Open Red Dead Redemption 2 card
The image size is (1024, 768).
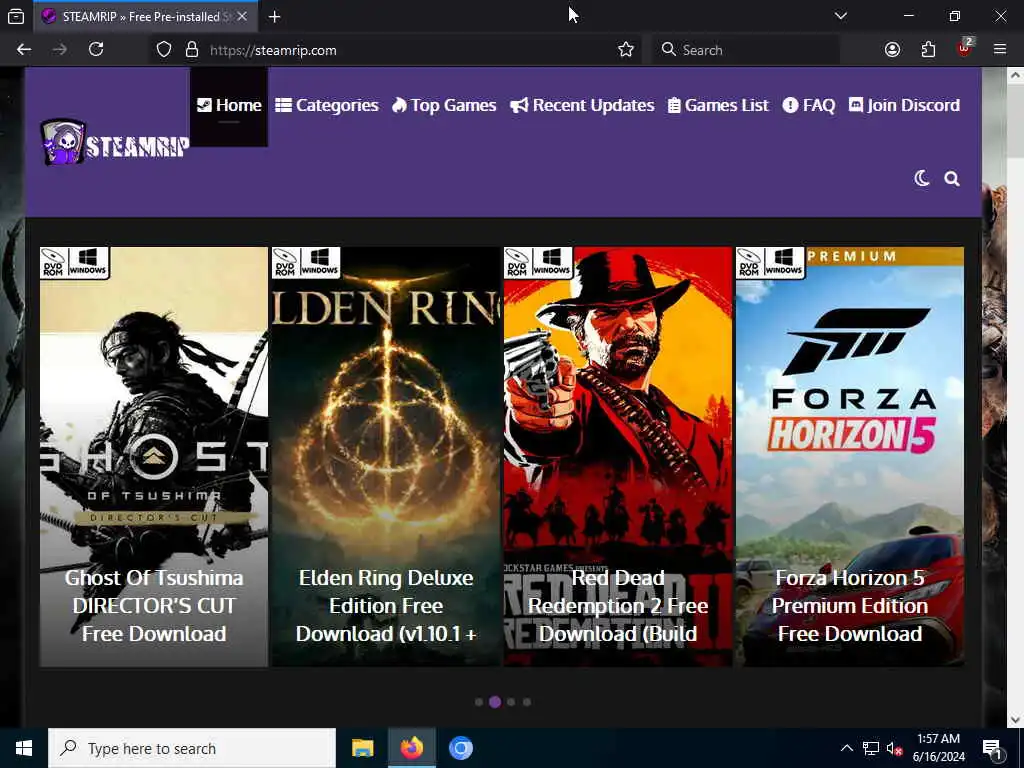tap(618, 456)
